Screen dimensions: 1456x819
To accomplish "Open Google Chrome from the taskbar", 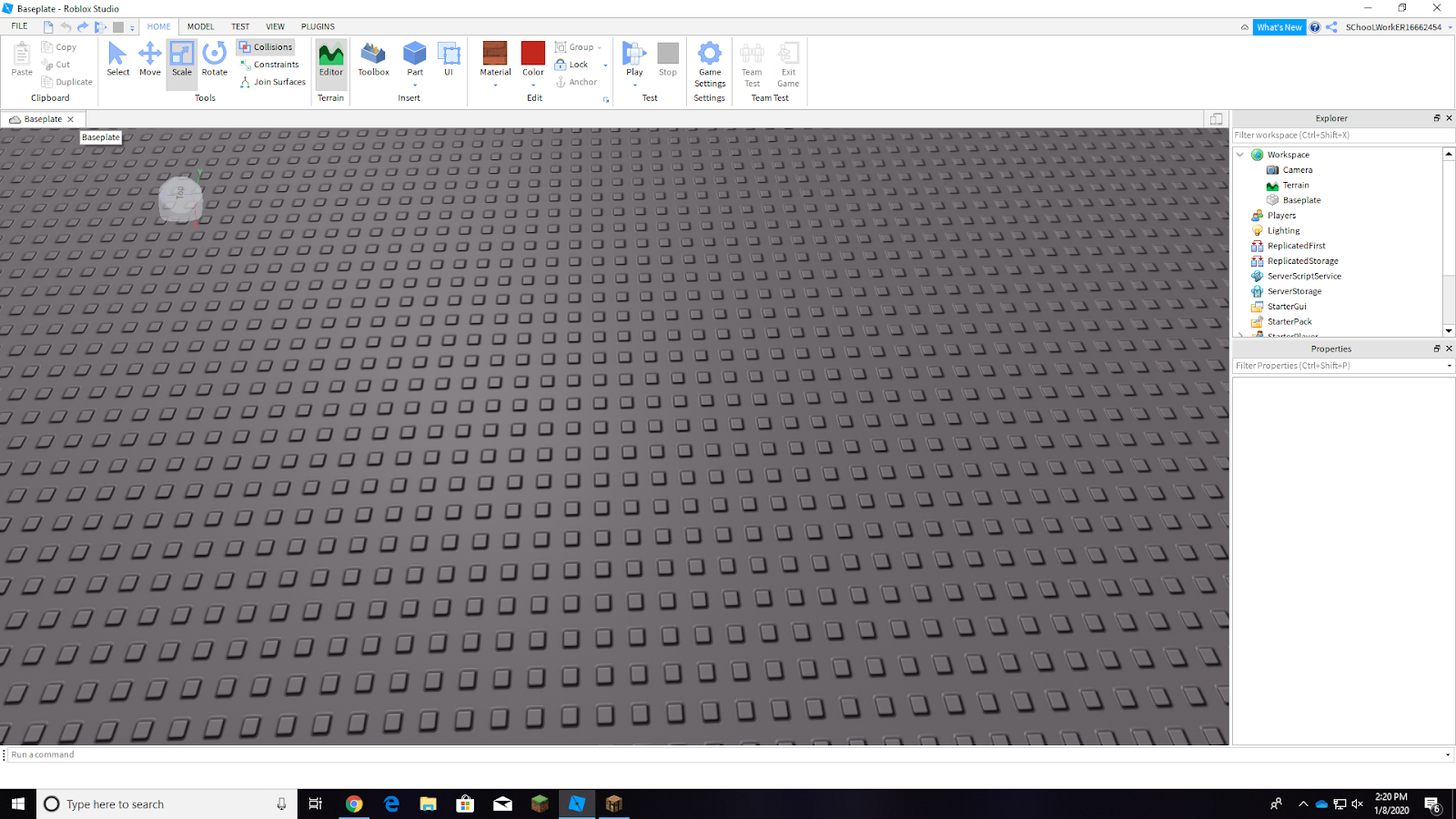I will click(x=354, y=804).
